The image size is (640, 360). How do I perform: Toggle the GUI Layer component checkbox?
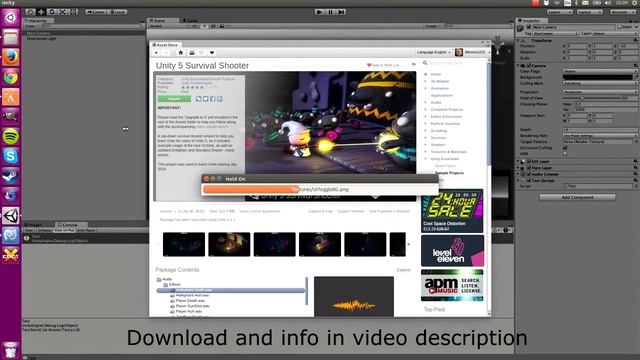529,162
